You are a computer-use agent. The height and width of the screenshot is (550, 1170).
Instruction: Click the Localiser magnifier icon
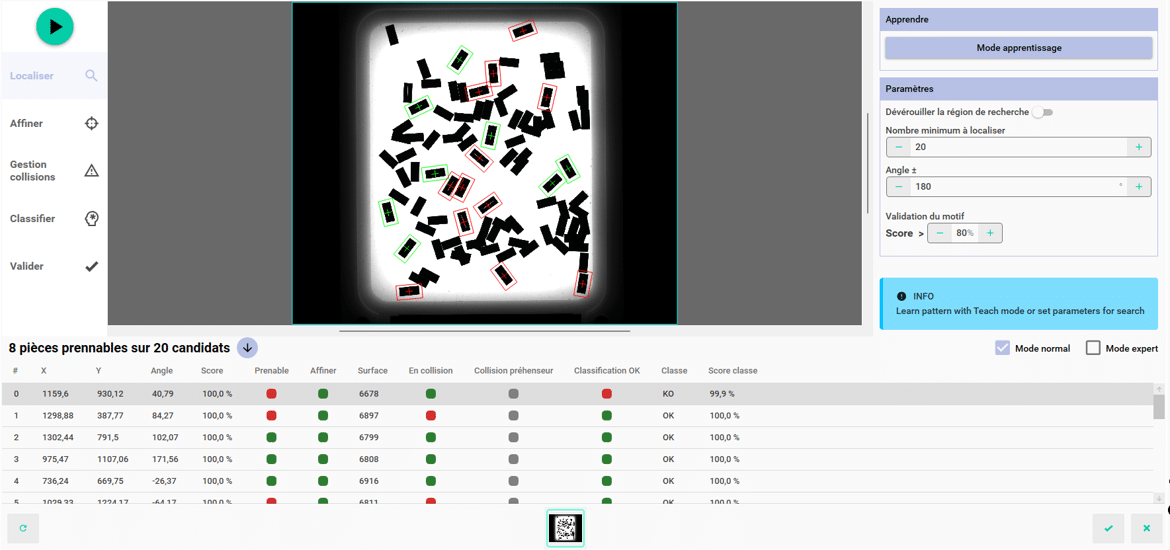pyautogui.click(x=91, y=76)
